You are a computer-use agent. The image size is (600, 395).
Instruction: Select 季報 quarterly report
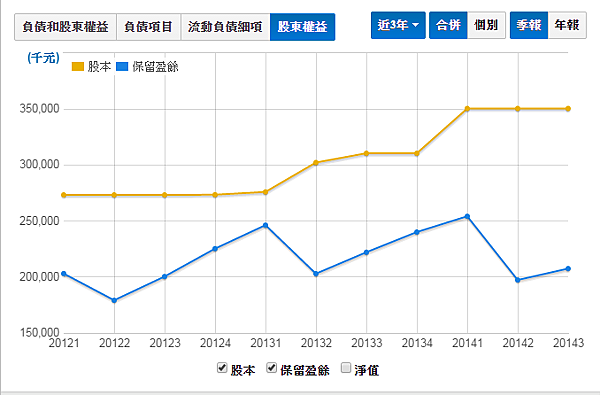pyautogui.click(x=529, y=25)
